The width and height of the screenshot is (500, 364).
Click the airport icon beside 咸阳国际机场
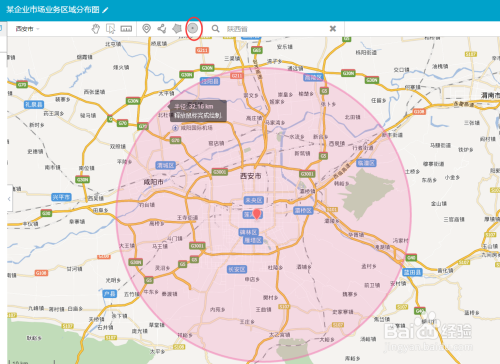point(175,128)
